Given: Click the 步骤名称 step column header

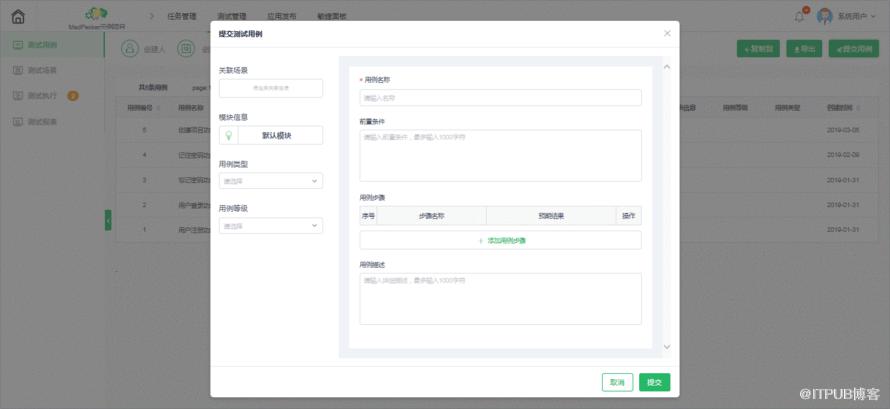Looking at the screenshot, I should coord(431,216).
